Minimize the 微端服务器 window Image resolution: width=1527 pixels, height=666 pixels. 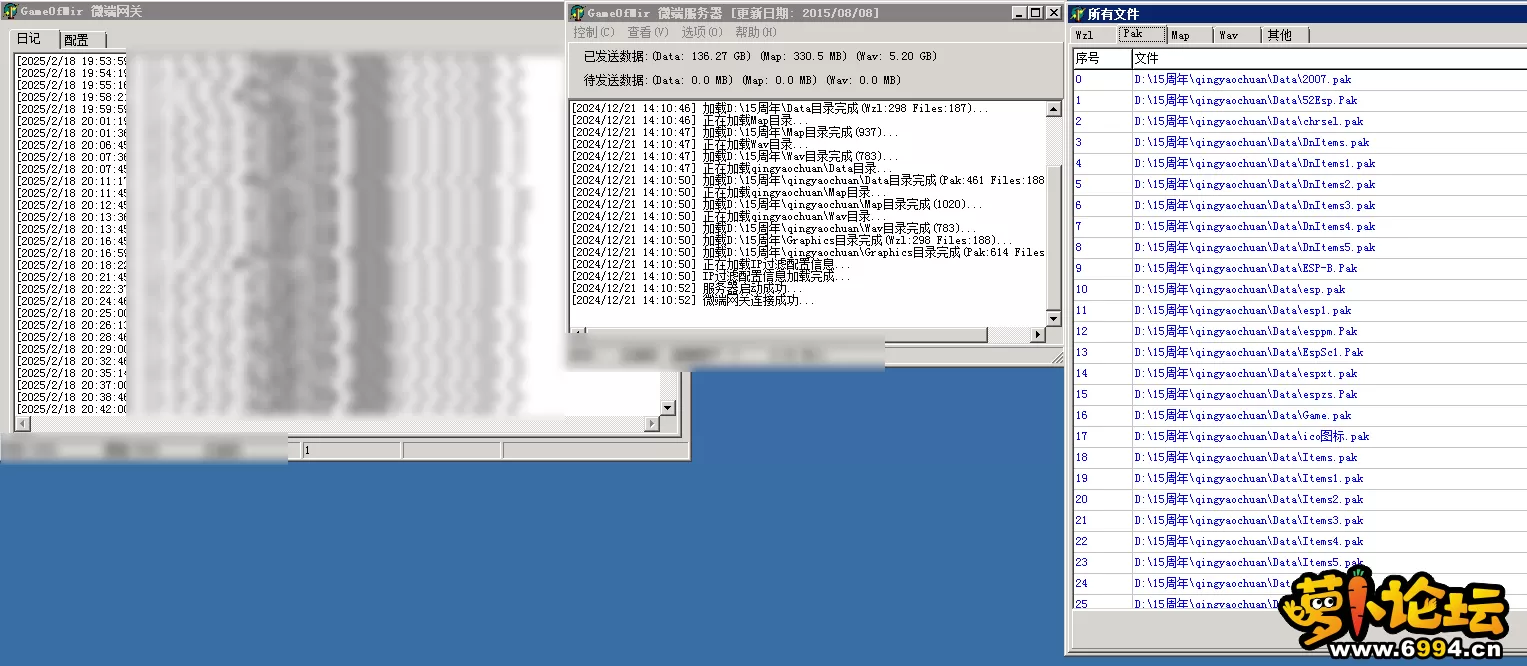pos(1018,13)
